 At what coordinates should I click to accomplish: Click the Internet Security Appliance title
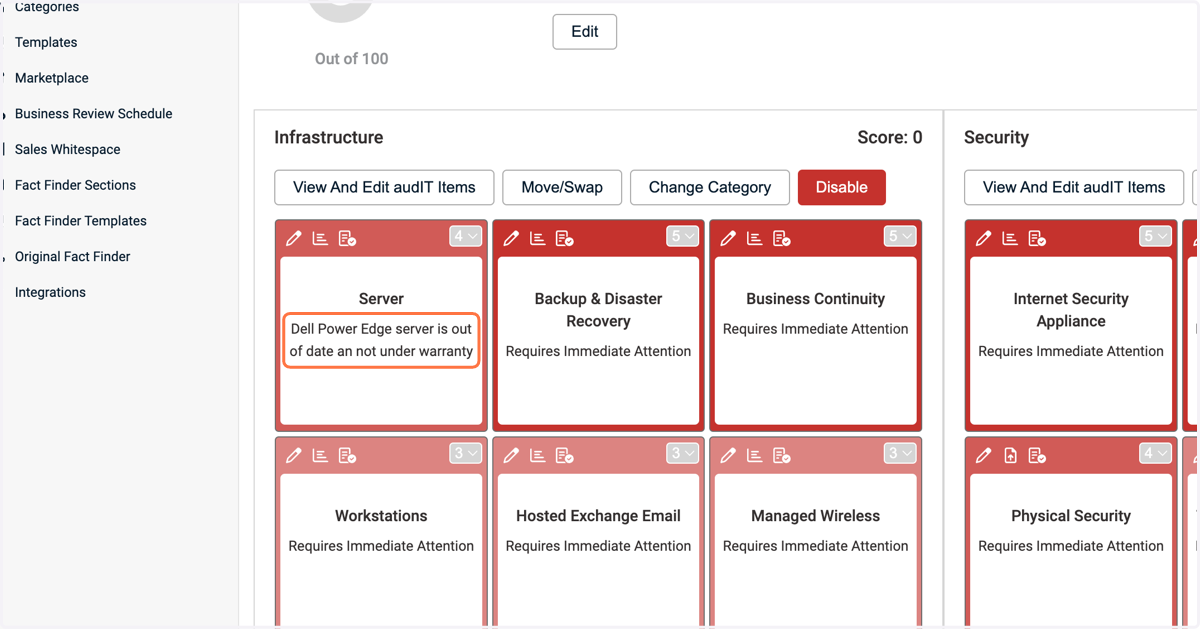tap(1071, 310)
